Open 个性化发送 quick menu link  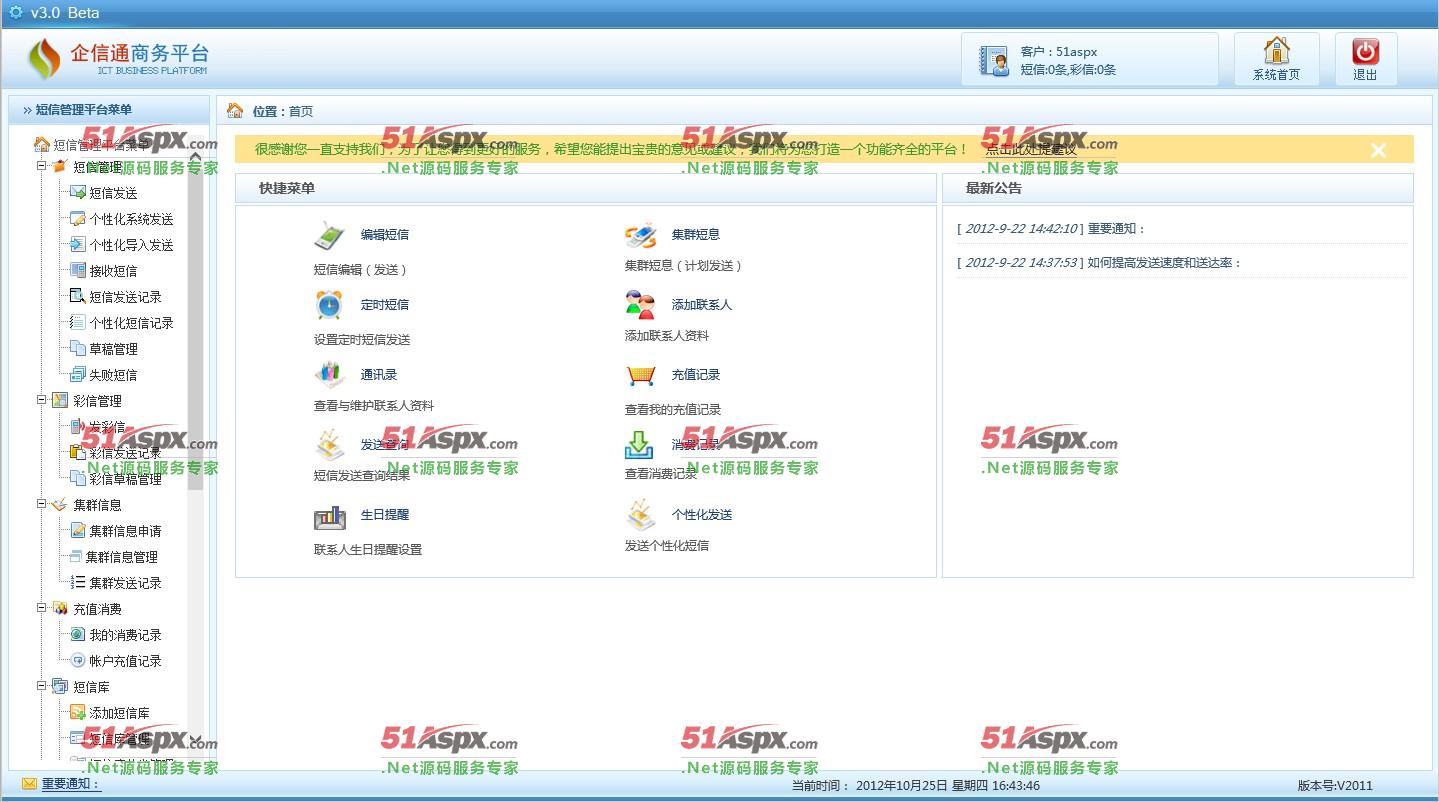(702, 515)
